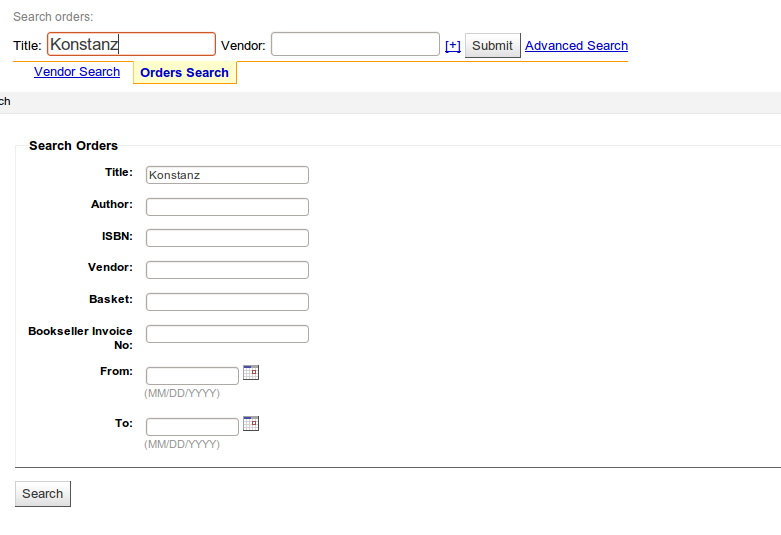Screen dimensions: 781x535
Task: Click into the ISBN field
Action: [x=227, y=238]
